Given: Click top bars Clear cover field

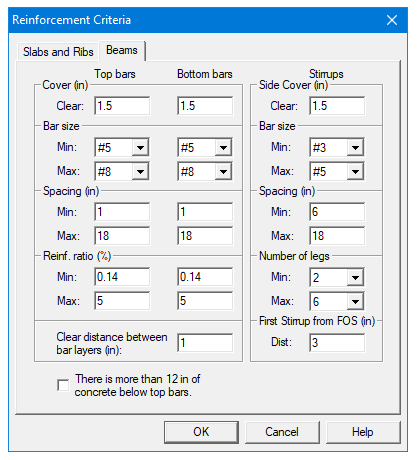Looking at the screenshot, I should [x=122, y=106].
